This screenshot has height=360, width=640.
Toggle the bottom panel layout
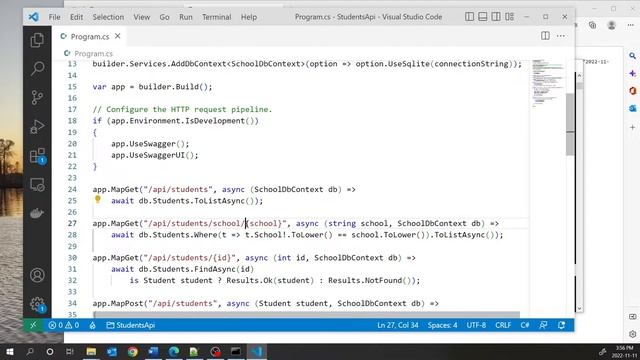click(482, 17)
